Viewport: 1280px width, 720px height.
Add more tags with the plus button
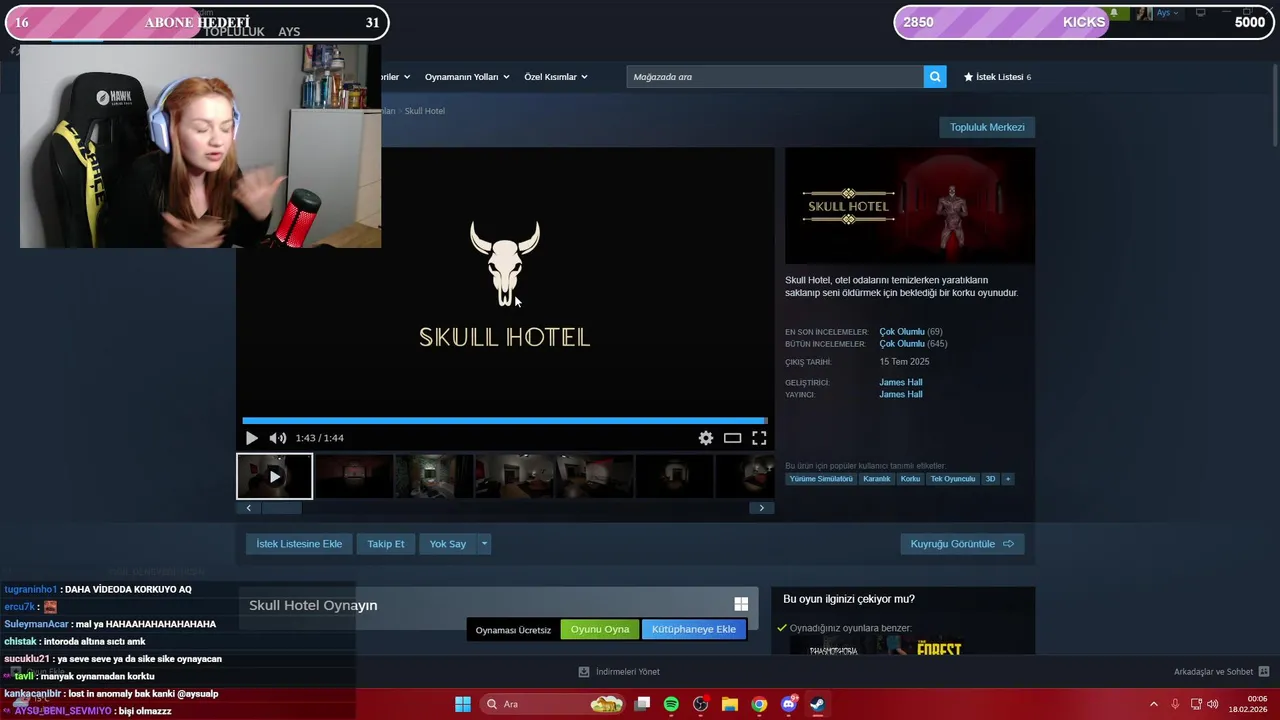1008,479
